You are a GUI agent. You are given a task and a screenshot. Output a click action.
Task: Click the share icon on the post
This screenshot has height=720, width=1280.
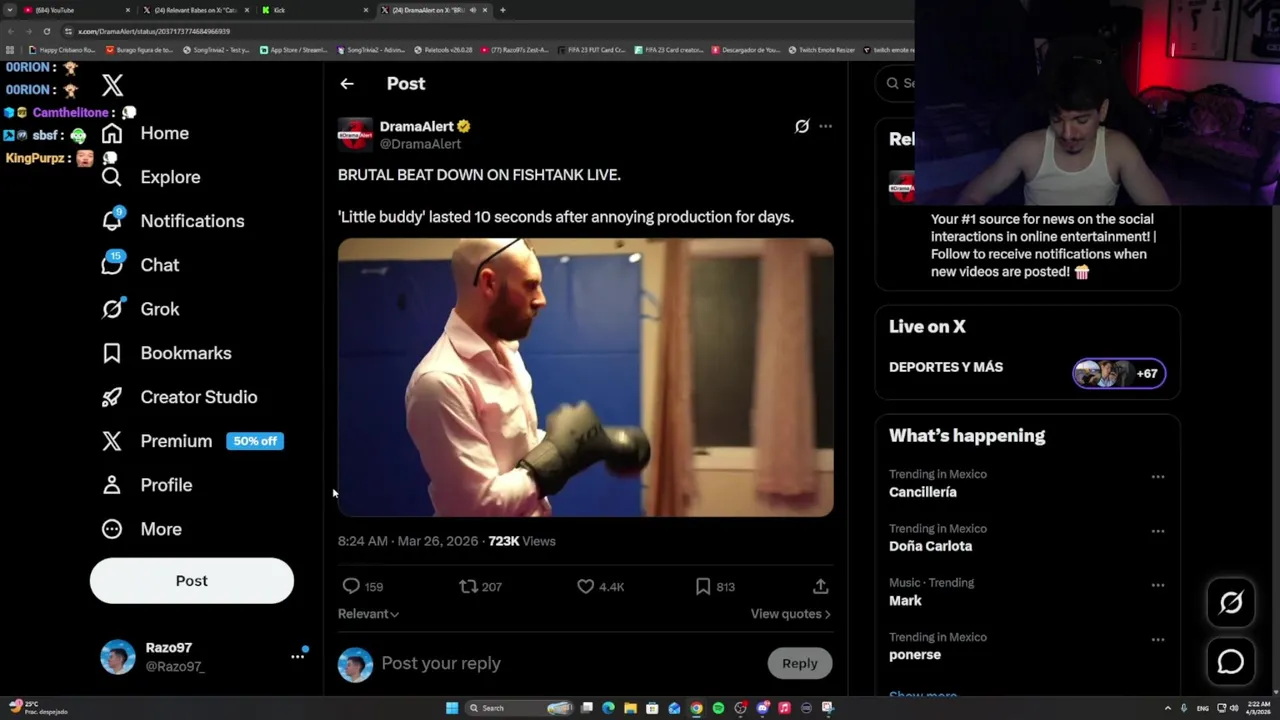[x=820, y=587]
